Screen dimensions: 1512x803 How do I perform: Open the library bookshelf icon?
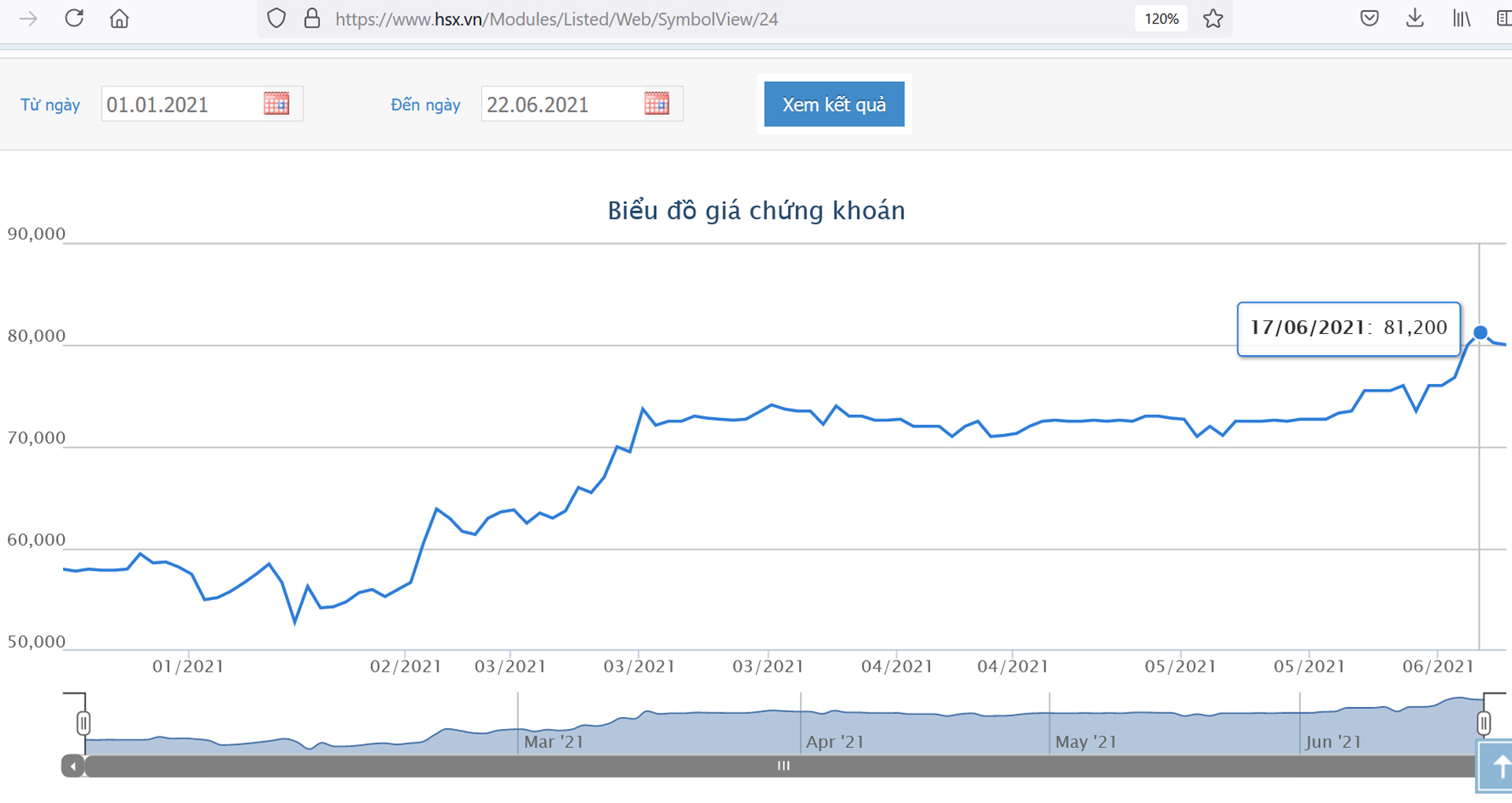tap(1462, 18)
